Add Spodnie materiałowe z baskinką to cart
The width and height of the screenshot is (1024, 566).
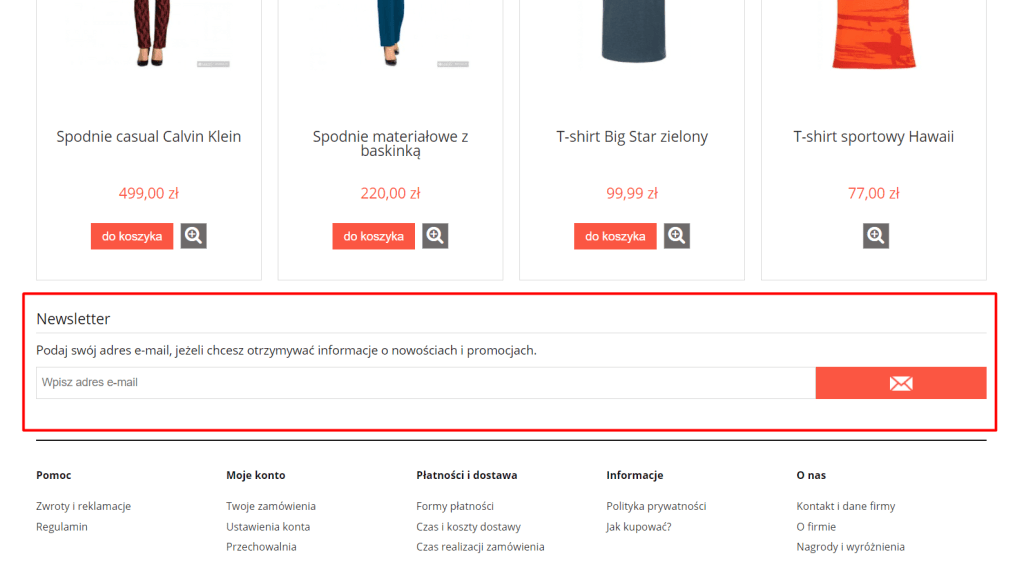click(374, 236)
